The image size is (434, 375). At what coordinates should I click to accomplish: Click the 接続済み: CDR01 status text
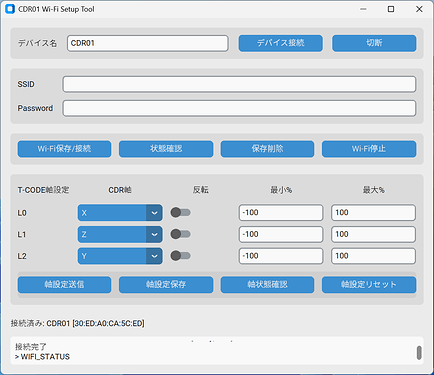pos(77,323)
